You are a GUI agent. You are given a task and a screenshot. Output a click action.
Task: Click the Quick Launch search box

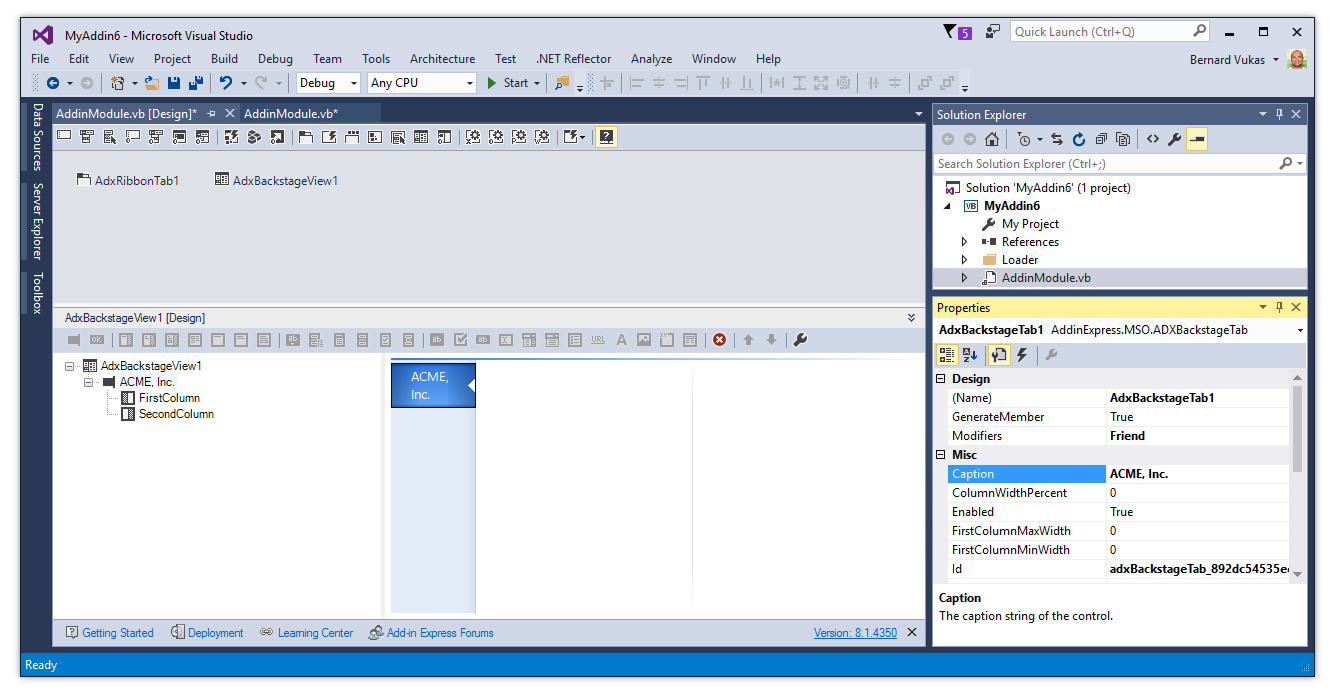1110,32
